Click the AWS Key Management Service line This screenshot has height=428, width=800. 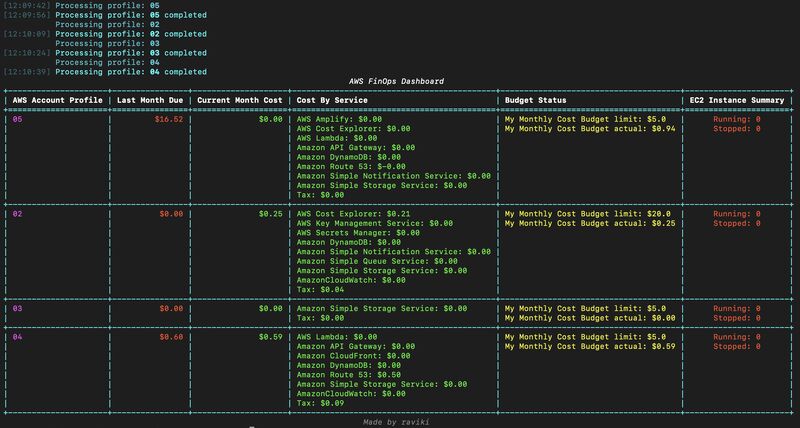(379, 223)
